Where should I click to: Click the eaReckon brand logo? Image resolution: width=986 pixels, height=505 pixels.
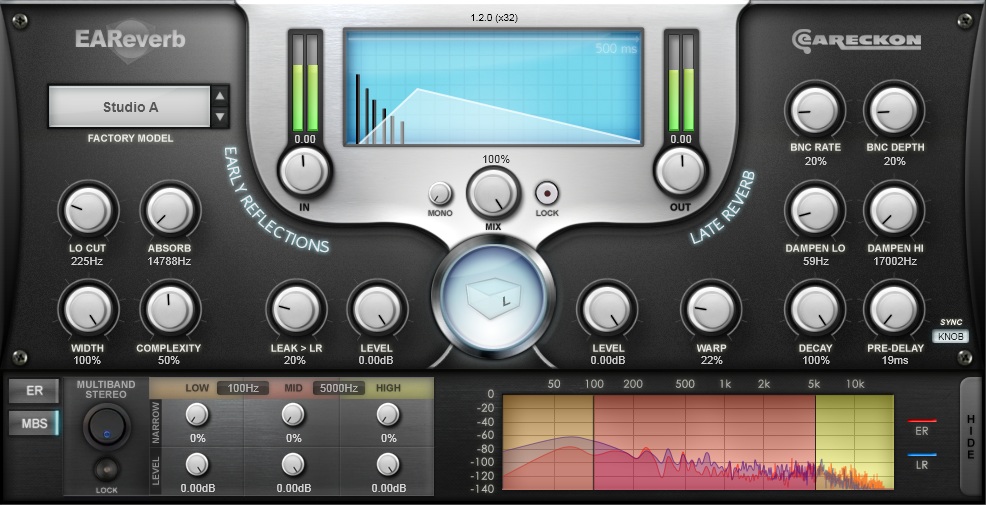click(856, 40)
